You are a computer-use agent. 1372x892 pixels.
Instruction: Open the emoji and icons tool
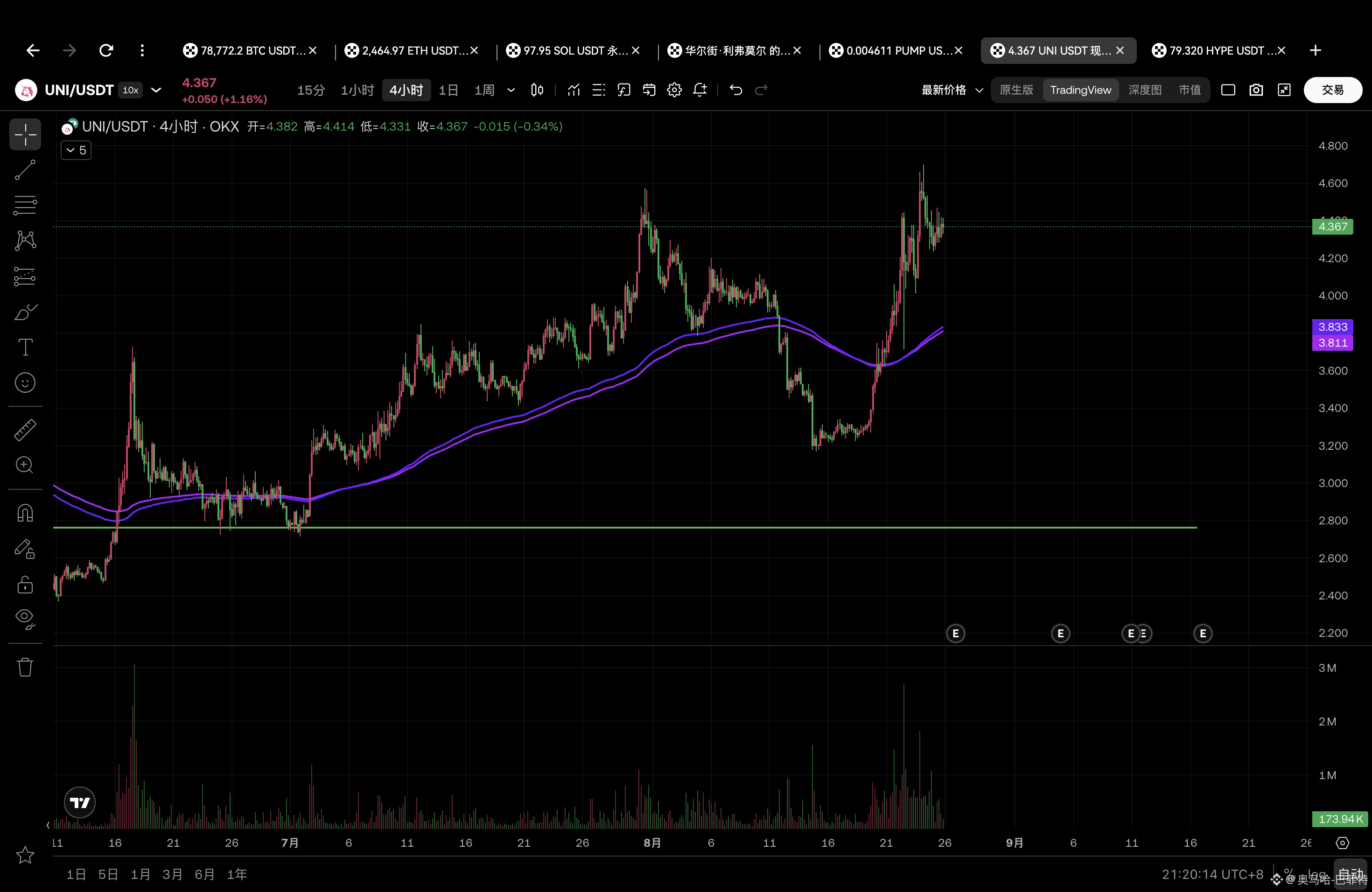point(25,383)
